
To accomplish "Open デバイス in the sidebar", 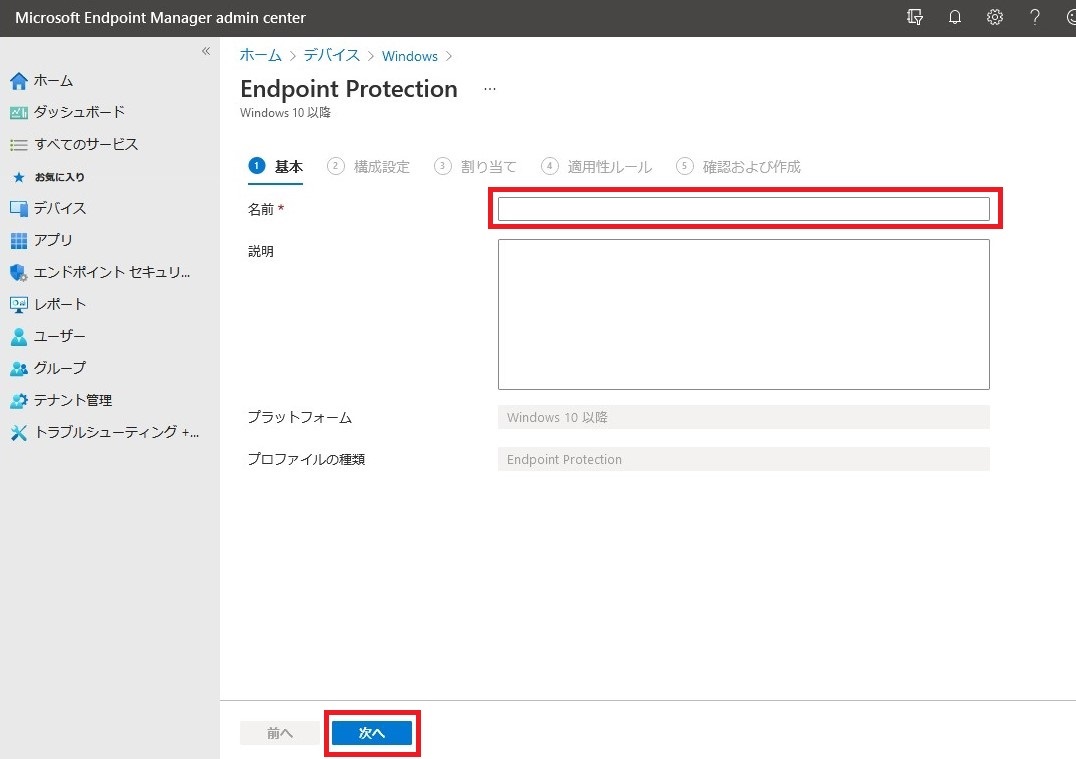I will [x=60, y=209].
